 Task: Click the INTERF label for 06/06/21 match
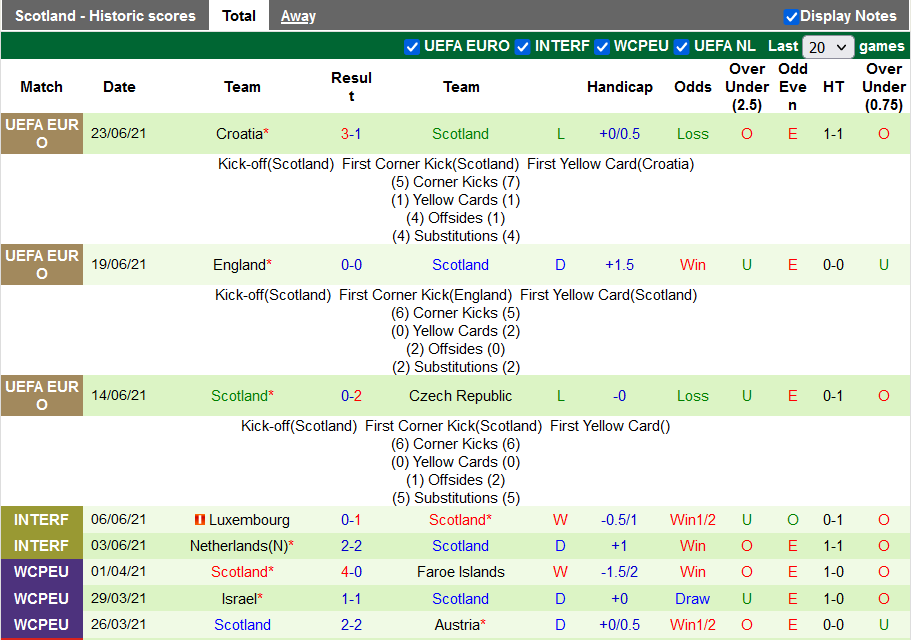[41, 520]
